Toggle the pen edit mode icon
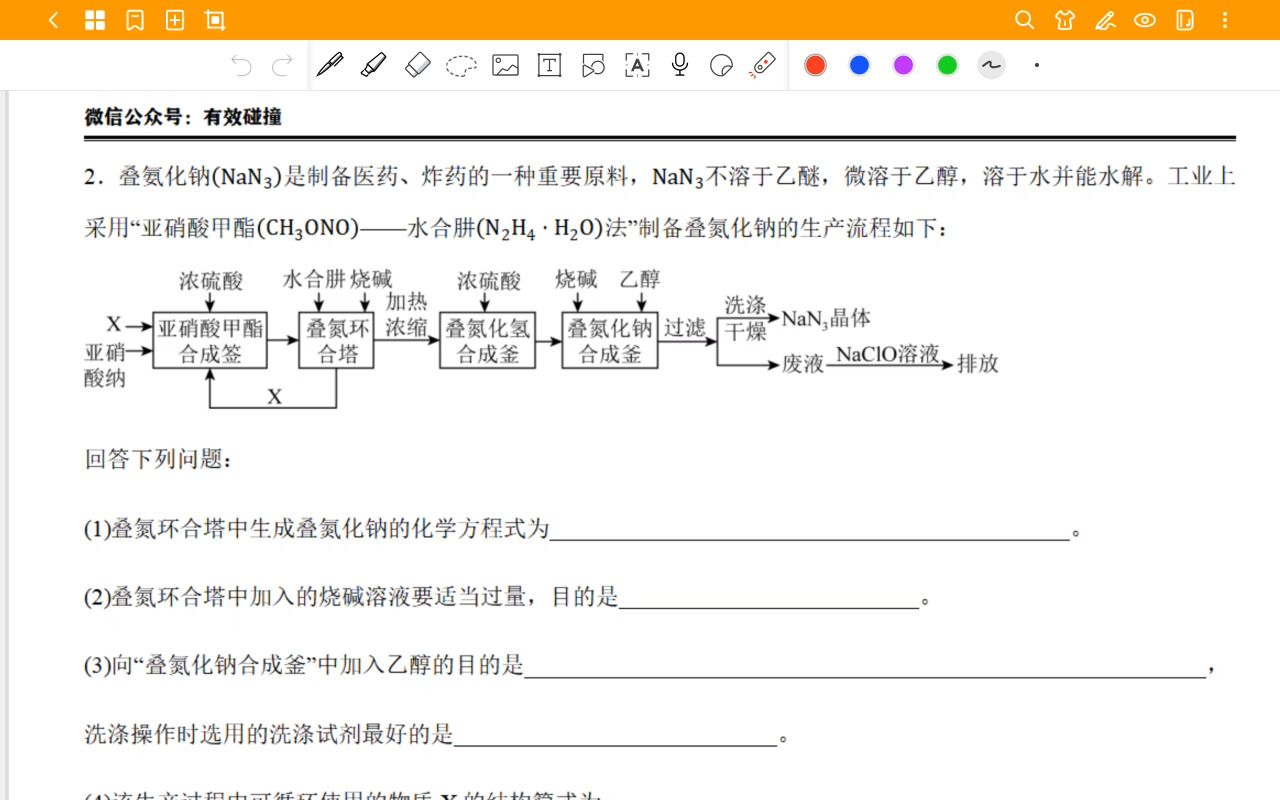Image resolution: width=1280 pixels, height=800 pixels. pyautogui.click(x=1105, y=20)
